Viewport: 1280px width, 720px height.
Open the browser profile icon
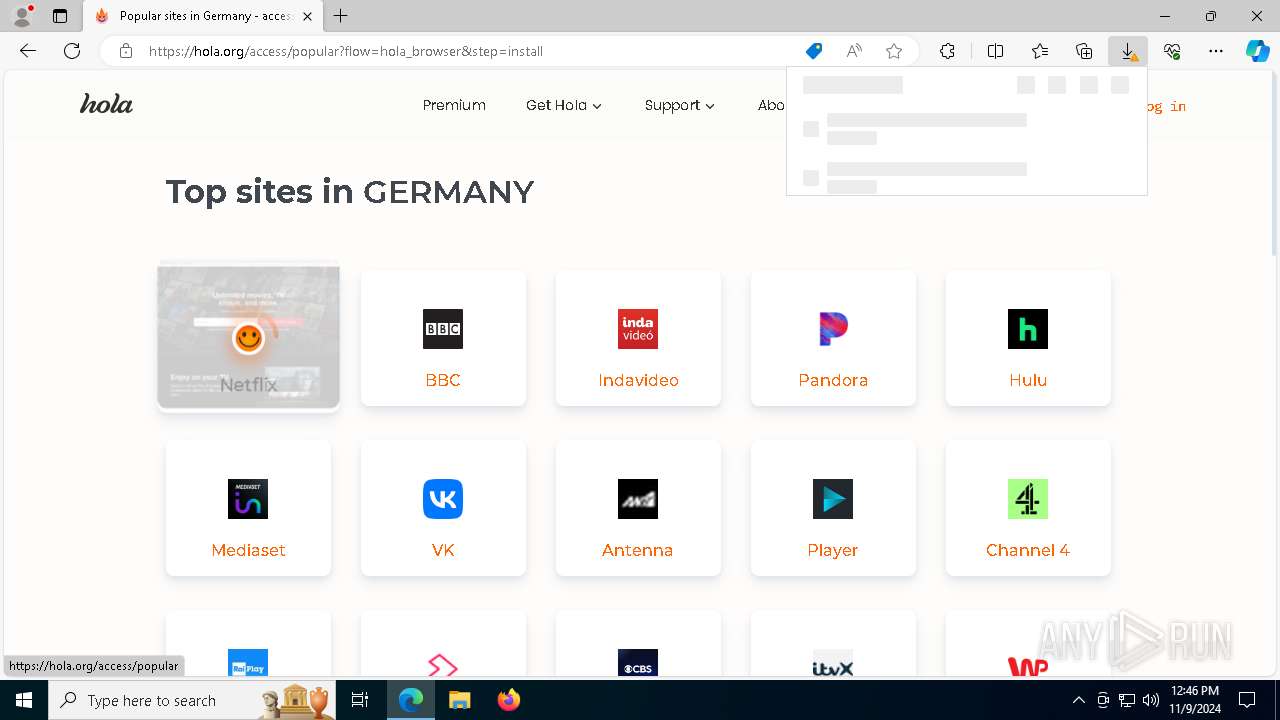point(21,16)
